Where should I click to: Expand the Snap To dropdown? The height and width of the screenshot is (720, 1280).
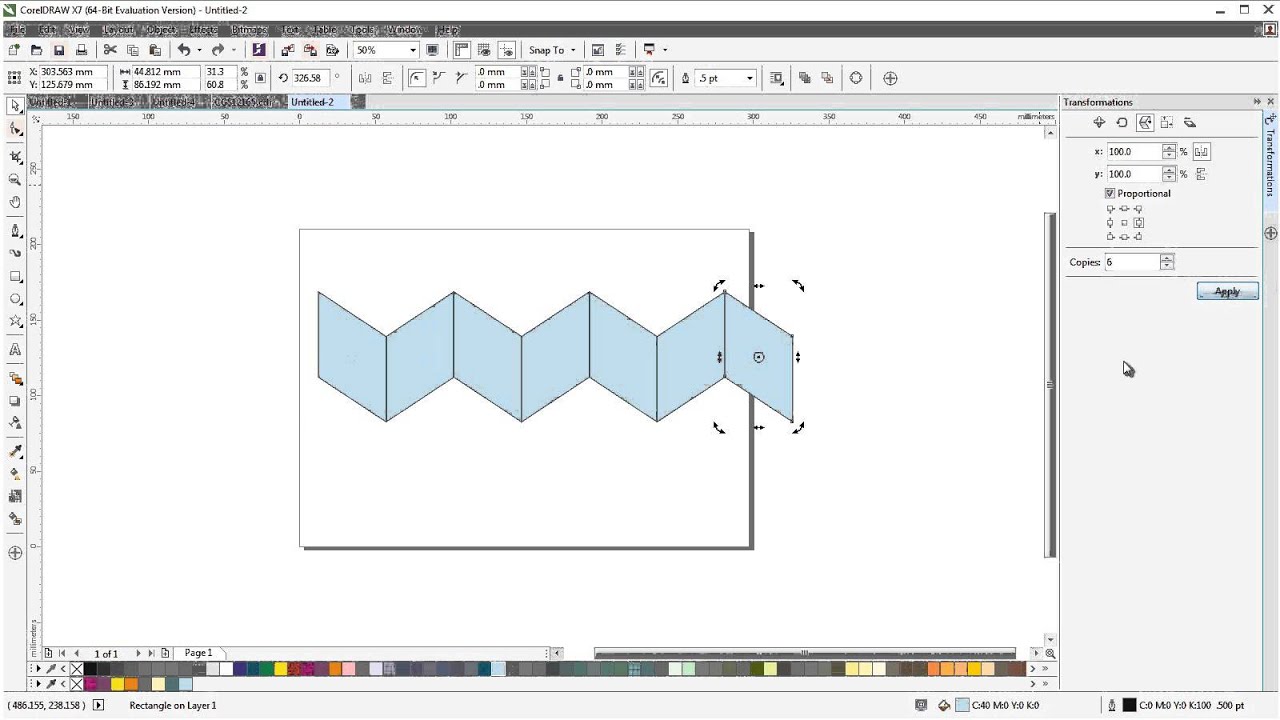pyautogui.click(x=552, y=50)
